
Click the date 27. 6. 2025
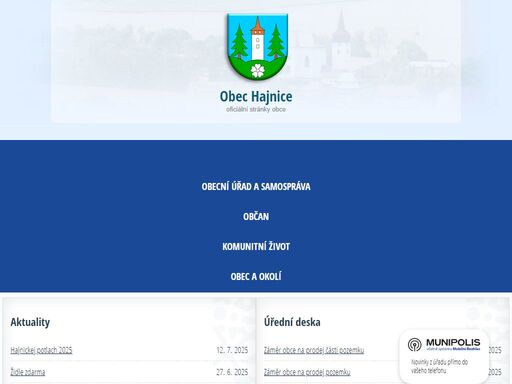pyautogui.click(x=232, y=372)
